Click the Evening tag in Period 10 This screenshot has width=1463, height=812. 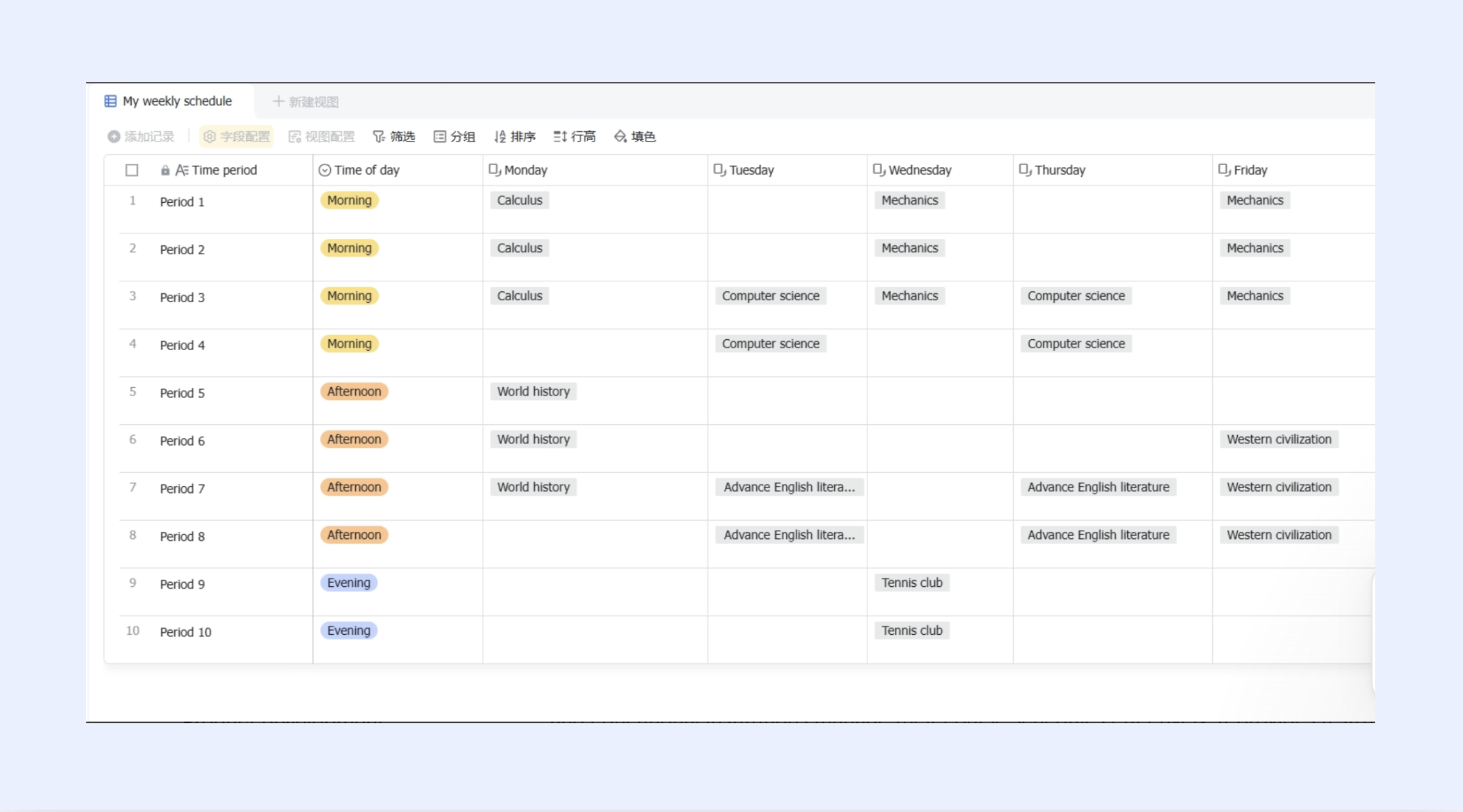[348, 631]
